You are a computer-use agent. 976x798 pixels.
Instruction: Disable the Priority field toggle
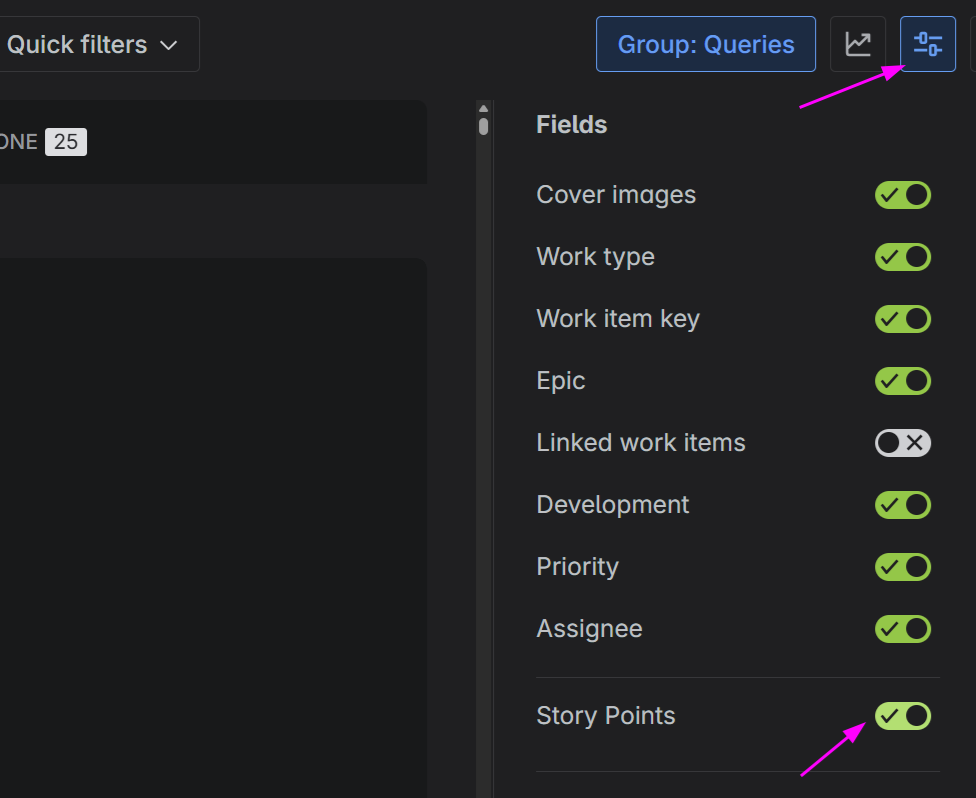[902, 567]
